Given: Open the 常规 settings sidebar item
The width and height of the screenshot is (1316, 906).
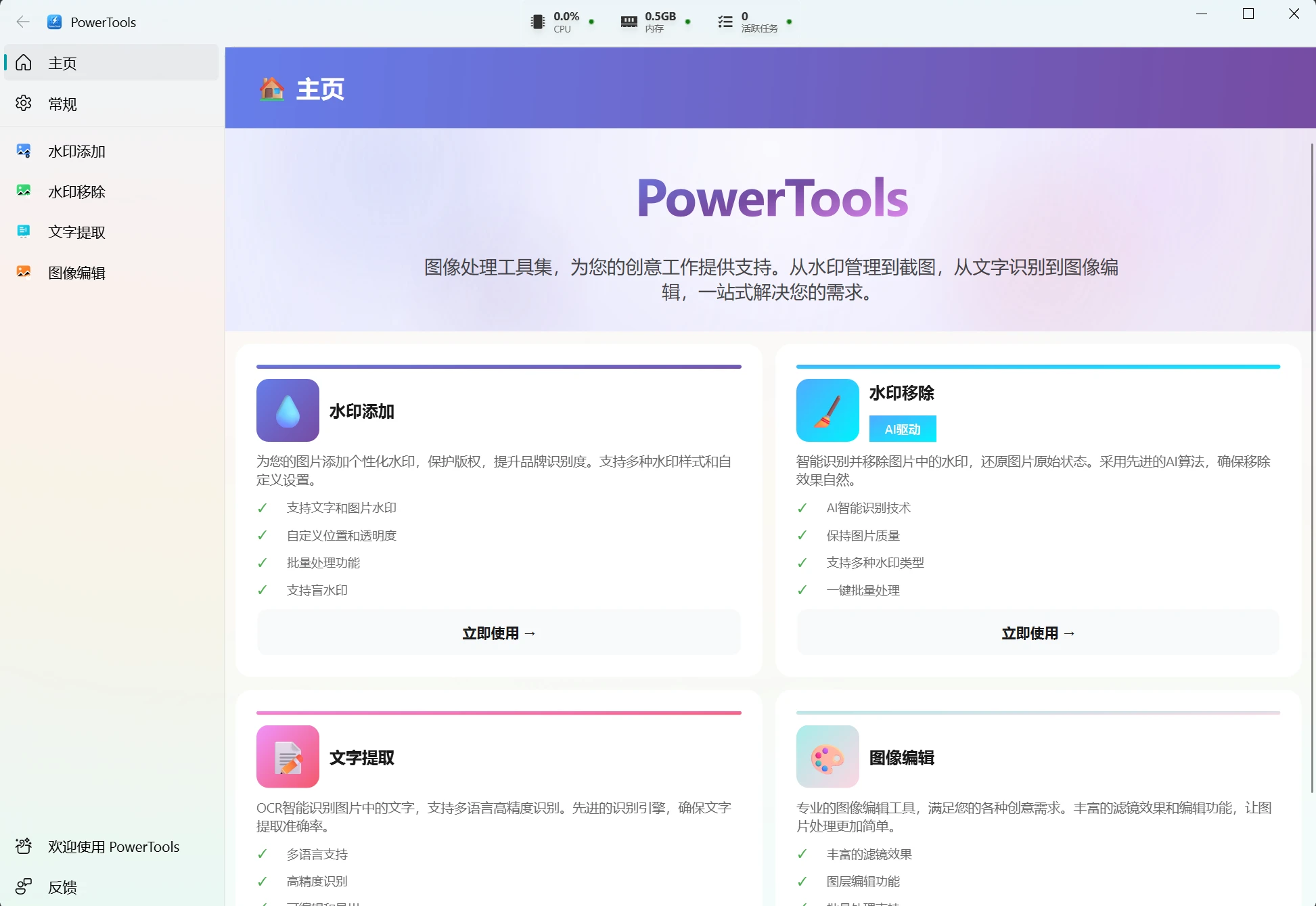Looking at the screenshot, I should click(x=112, y=104).
